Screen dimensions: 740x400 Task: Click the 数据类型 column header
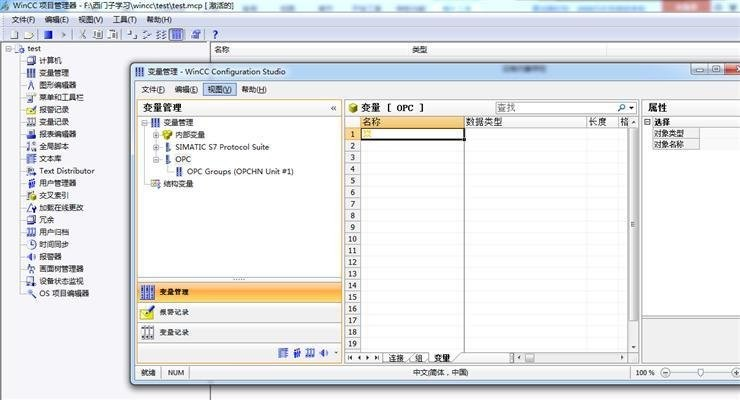coord(525,122)
